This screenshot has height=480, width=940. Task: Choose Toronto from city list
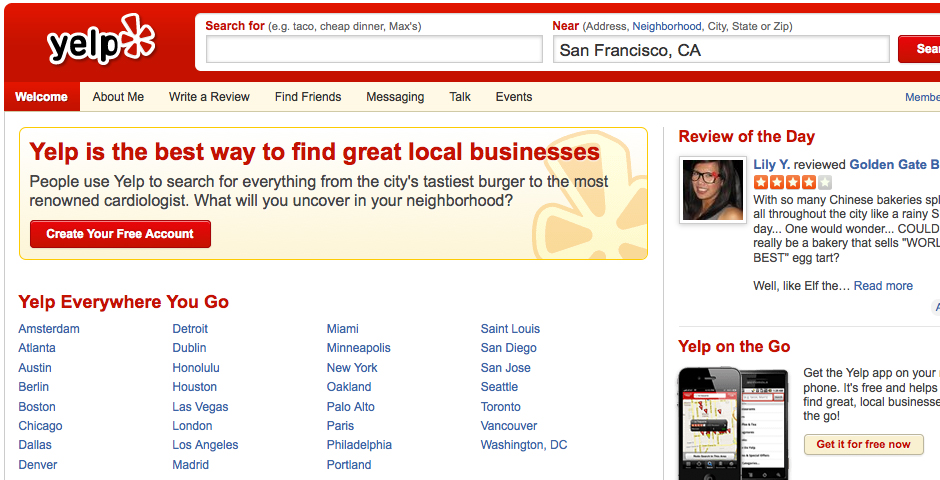click(x=501, y=406)
